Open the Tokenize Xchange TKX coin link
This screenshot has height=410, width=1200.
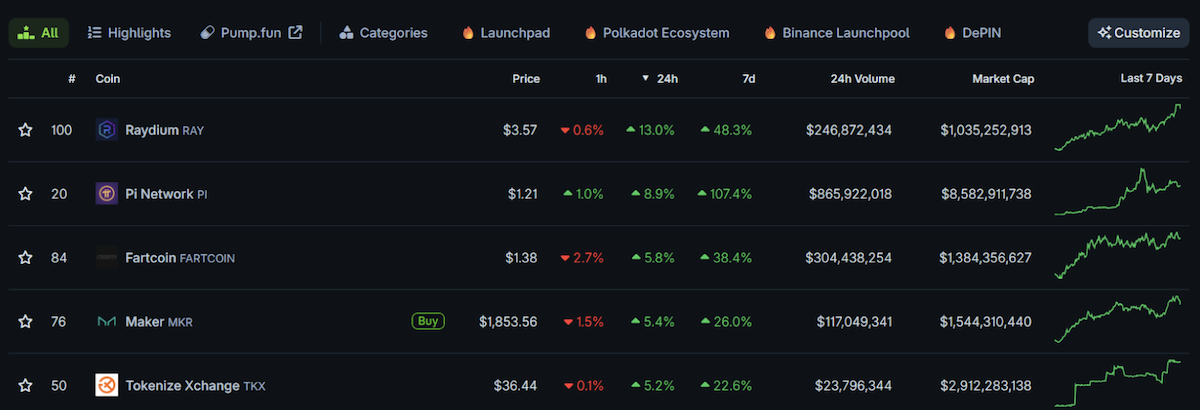coord(196,385)
